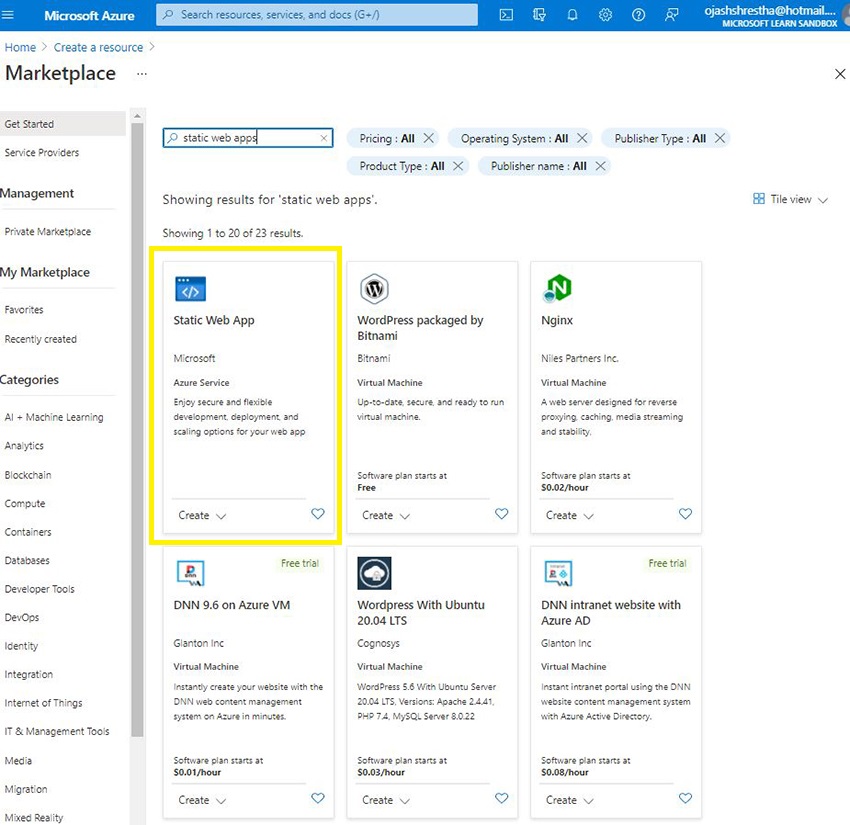Favorite DNN 9.6 on Azure VM
The width and height of the screenshot is (850, 825).
point(318,798)
